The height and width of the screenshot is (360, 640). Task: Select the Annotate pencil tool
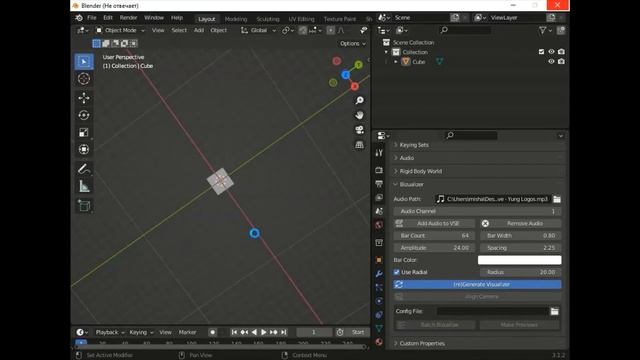pos(84,169)
